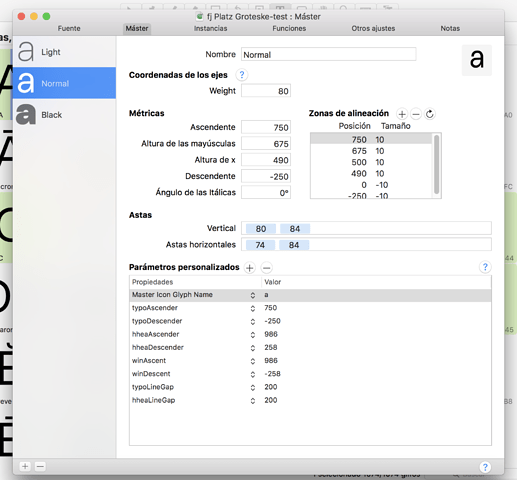Select alignment zone at position 675
The height and width of the screenshot is (480, 517).
(371, 151)
